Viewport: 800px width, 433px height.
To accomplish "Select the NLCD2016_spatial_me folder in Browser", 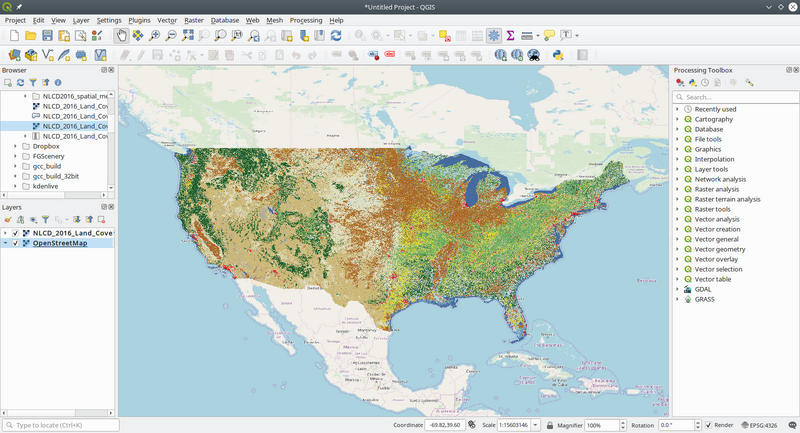I will [x=75, y=96].
